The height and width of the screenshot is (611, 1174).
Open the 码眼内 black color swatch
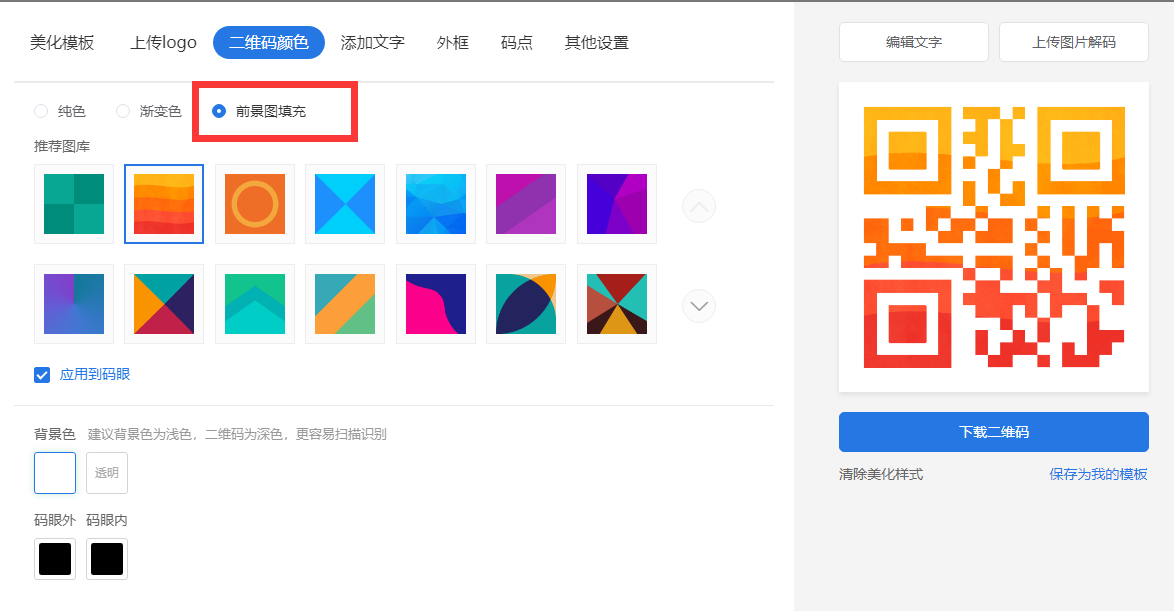[x=107, y=559]
